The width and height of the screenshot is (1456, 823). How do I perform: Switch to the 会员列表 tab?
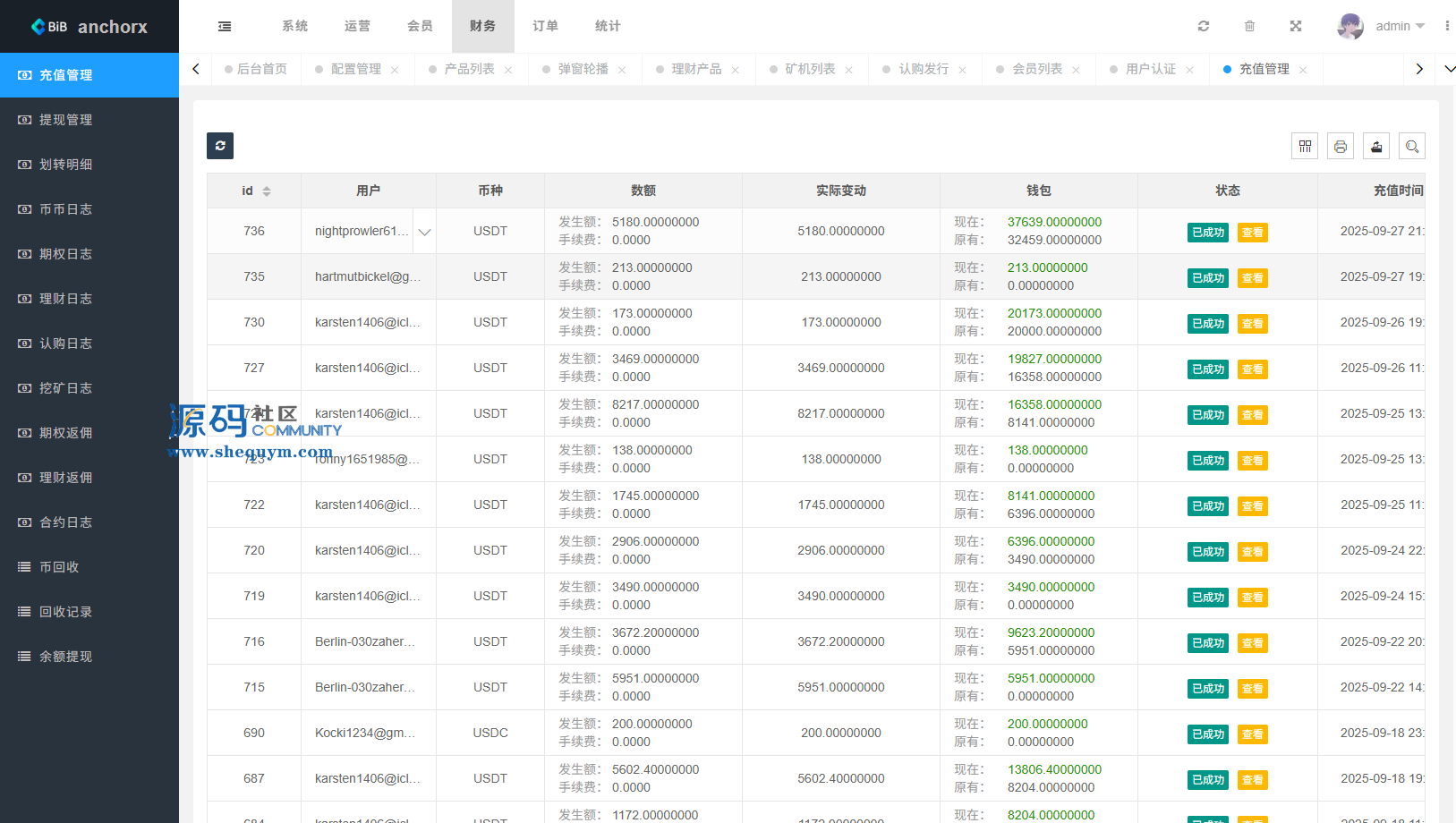point(1036,69)
